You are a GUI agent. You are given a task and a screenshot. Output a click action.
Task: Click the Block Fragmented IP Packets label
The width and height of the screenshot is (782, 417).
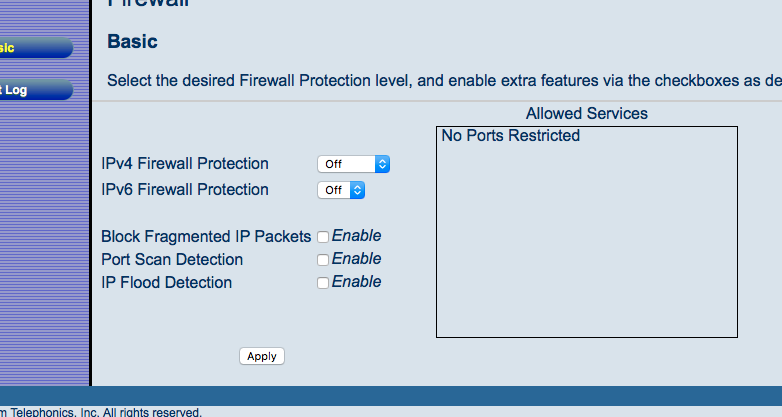(x=206, y=237)
